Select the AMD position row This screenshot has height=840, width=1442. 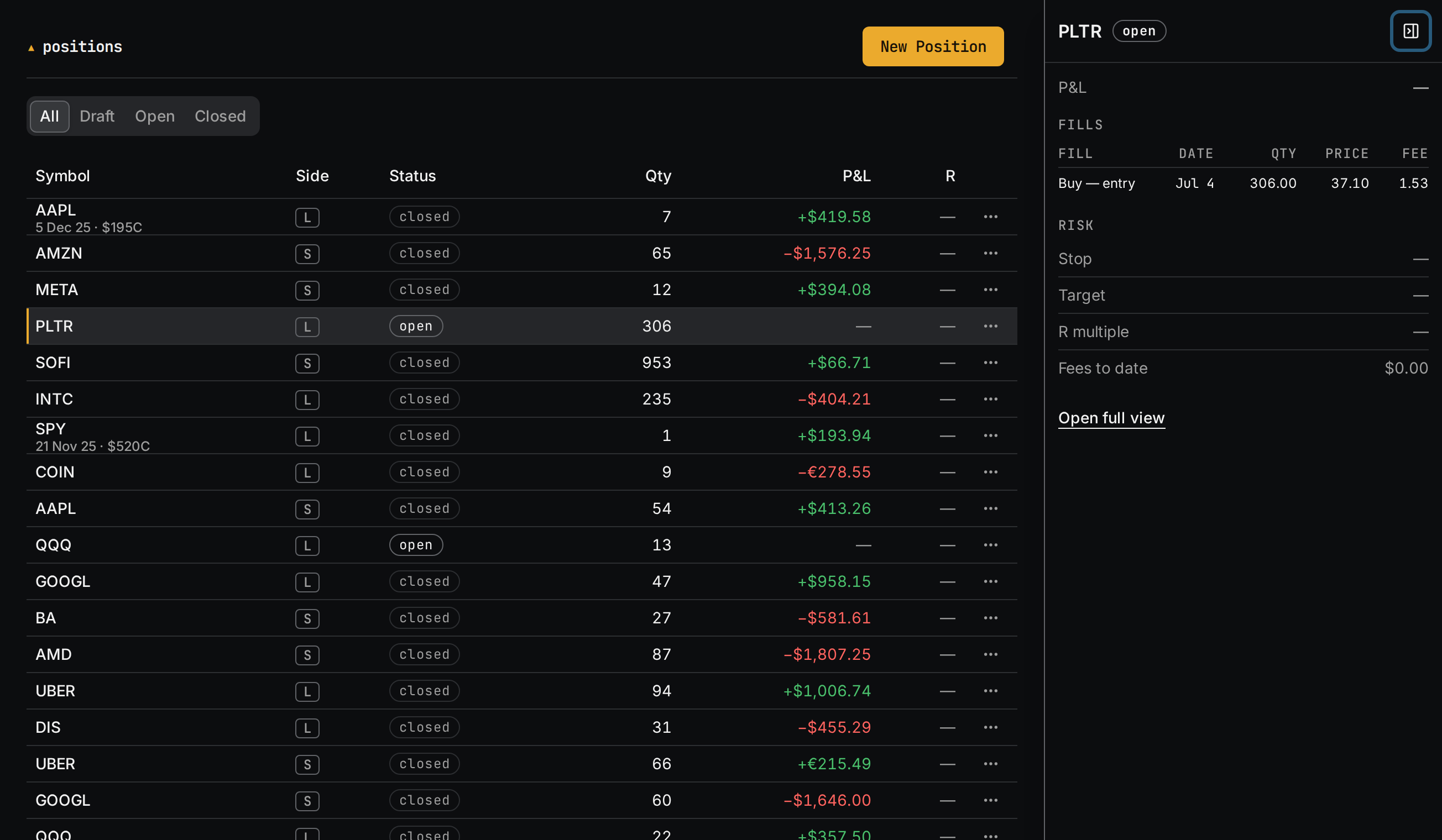[x=522, y=655]
